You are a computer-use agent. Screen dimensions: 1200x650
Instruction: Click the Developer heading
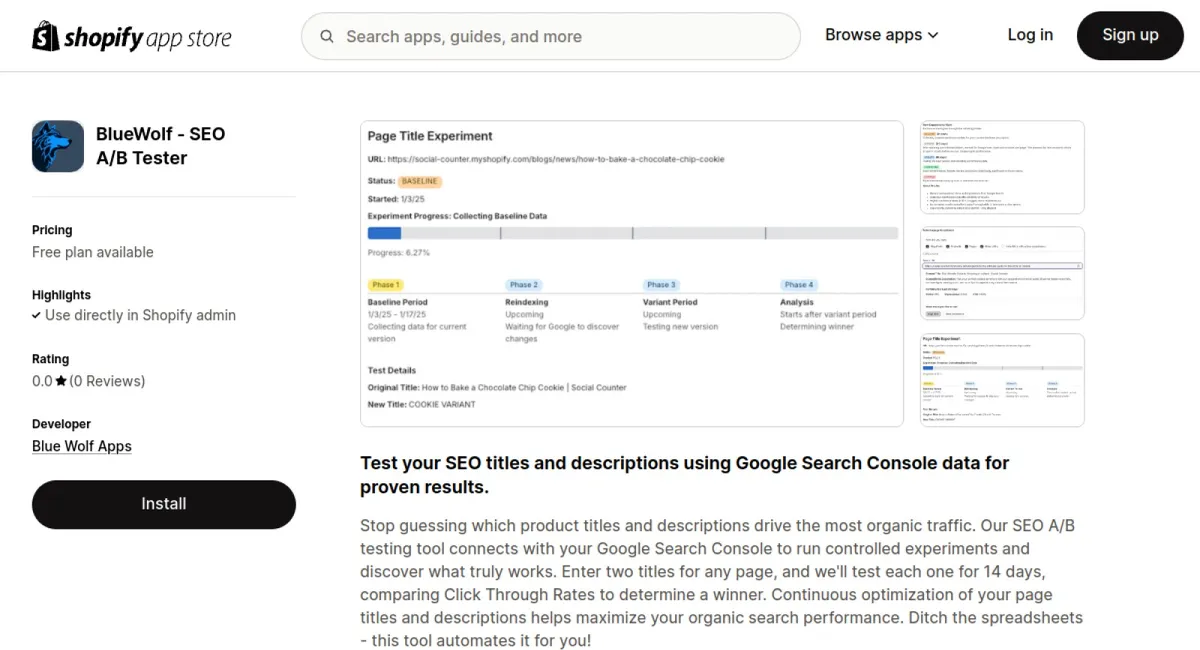(61, 424)
